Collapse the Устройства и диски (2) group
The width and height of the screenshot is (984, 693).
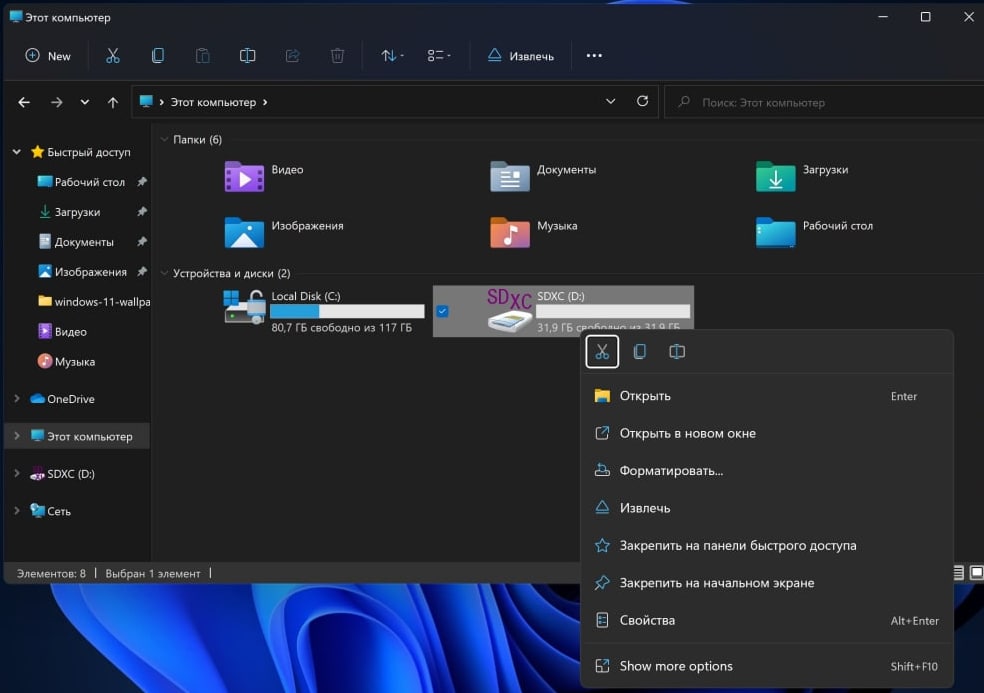coord(164,273)
